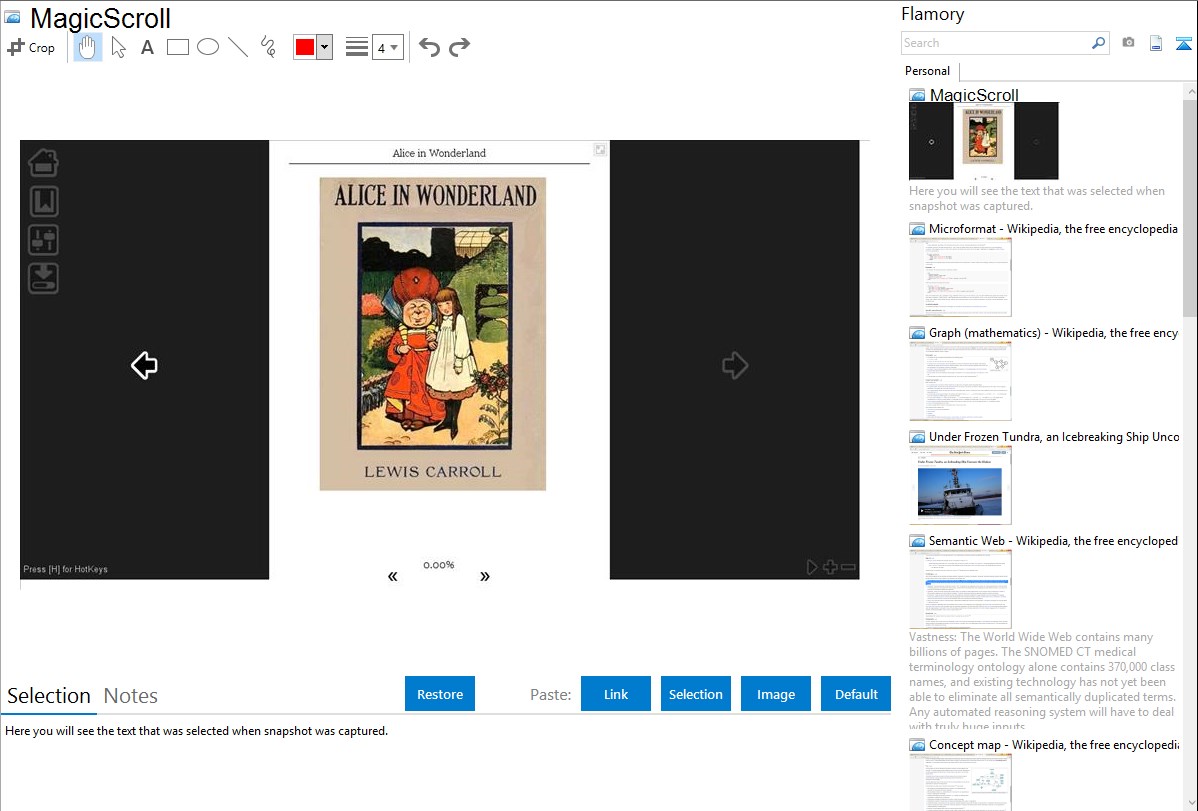1198x811 pixels.
Task: Click the previous chapter double chevron
Action: [x=393, y=576]
